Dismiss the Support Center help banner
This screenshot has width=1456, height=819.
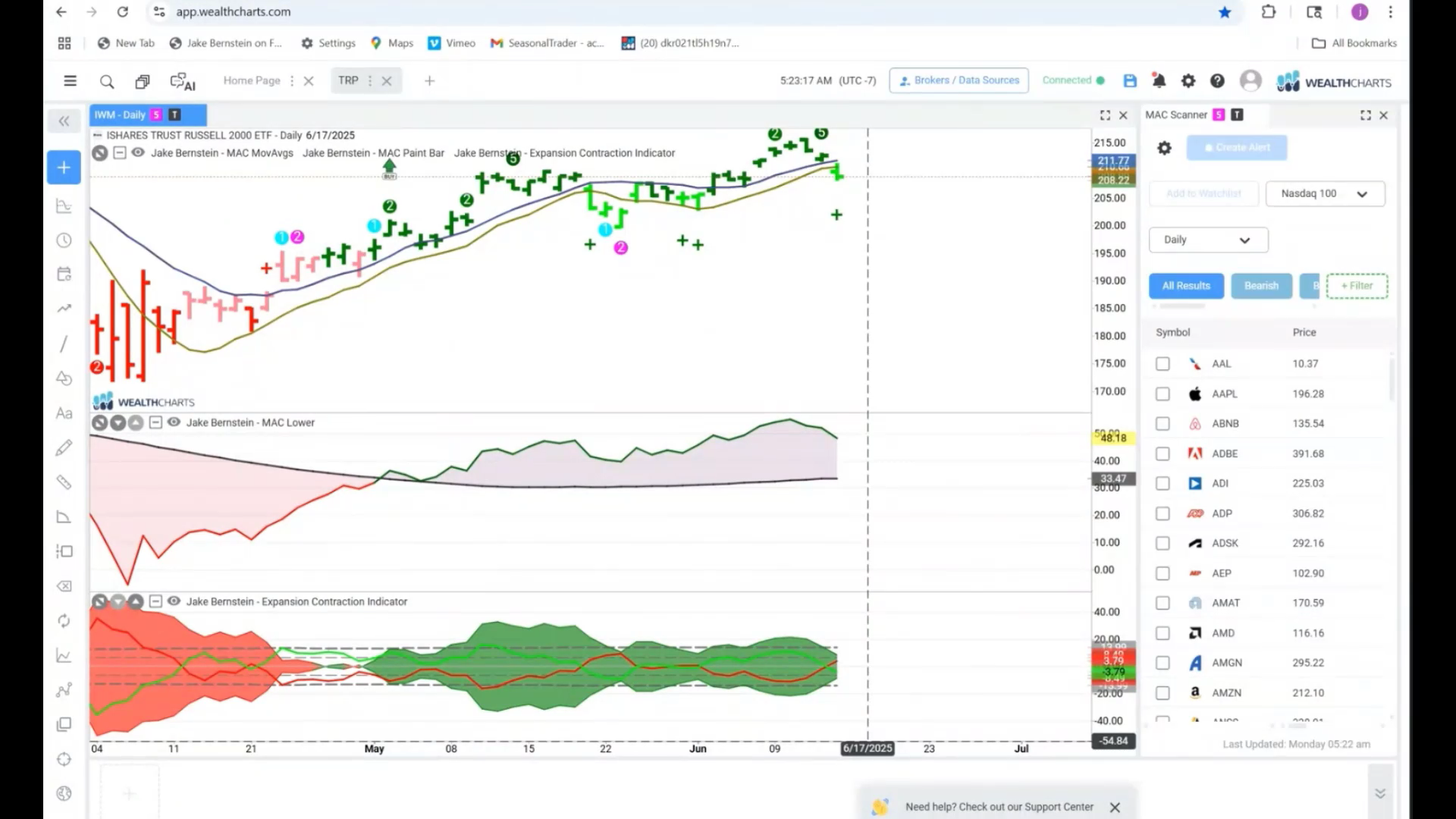(1115, 808)
